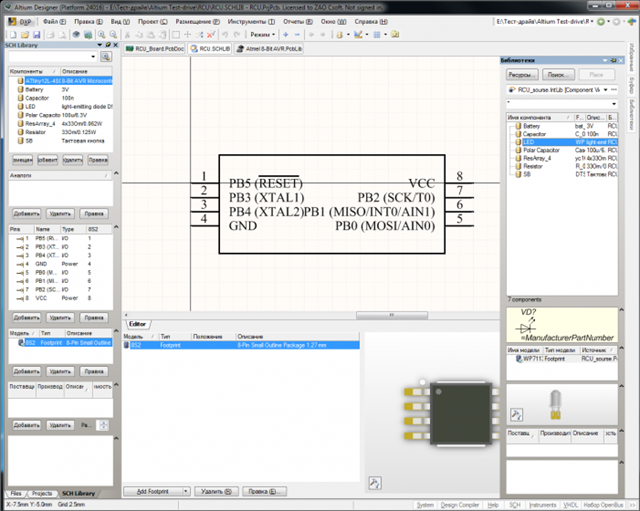Click the VD? LED symbol preview
This screenshot has width=640, height=511.
tap(562, 325)
